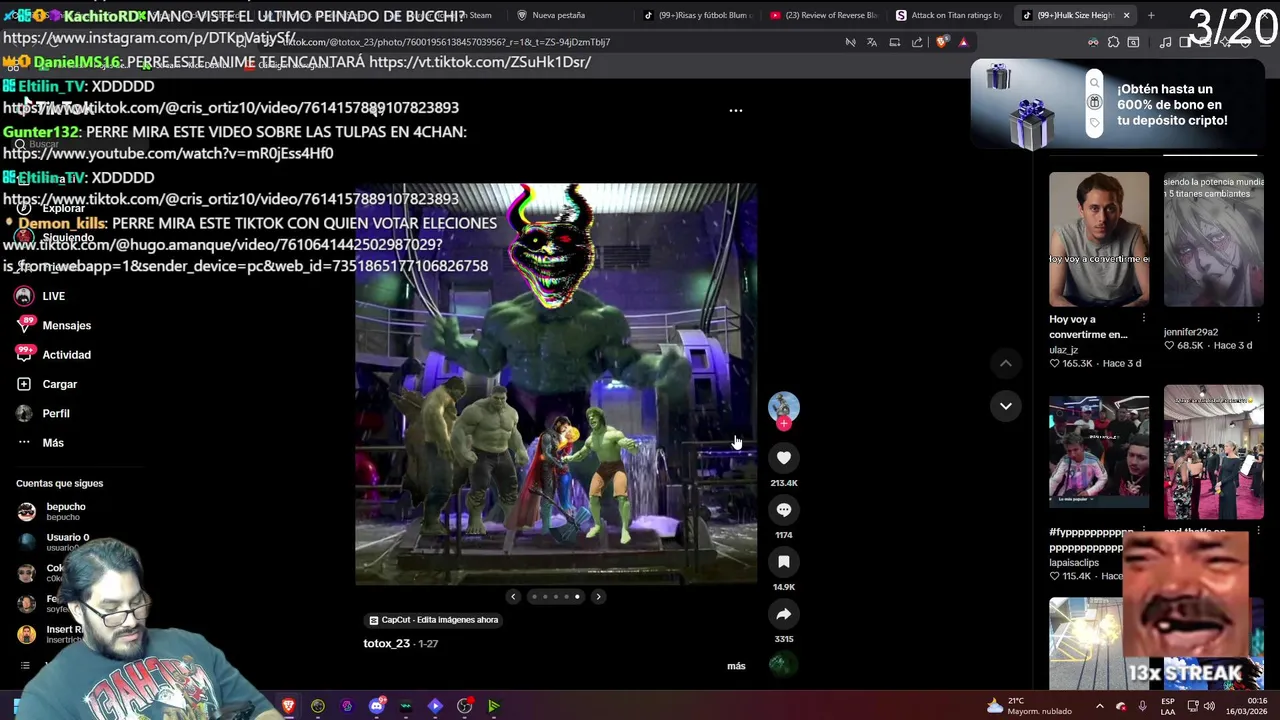Go to previous photo in the slideshow
The height and width of the screenshot is (720, 1280).
point(513,597)
